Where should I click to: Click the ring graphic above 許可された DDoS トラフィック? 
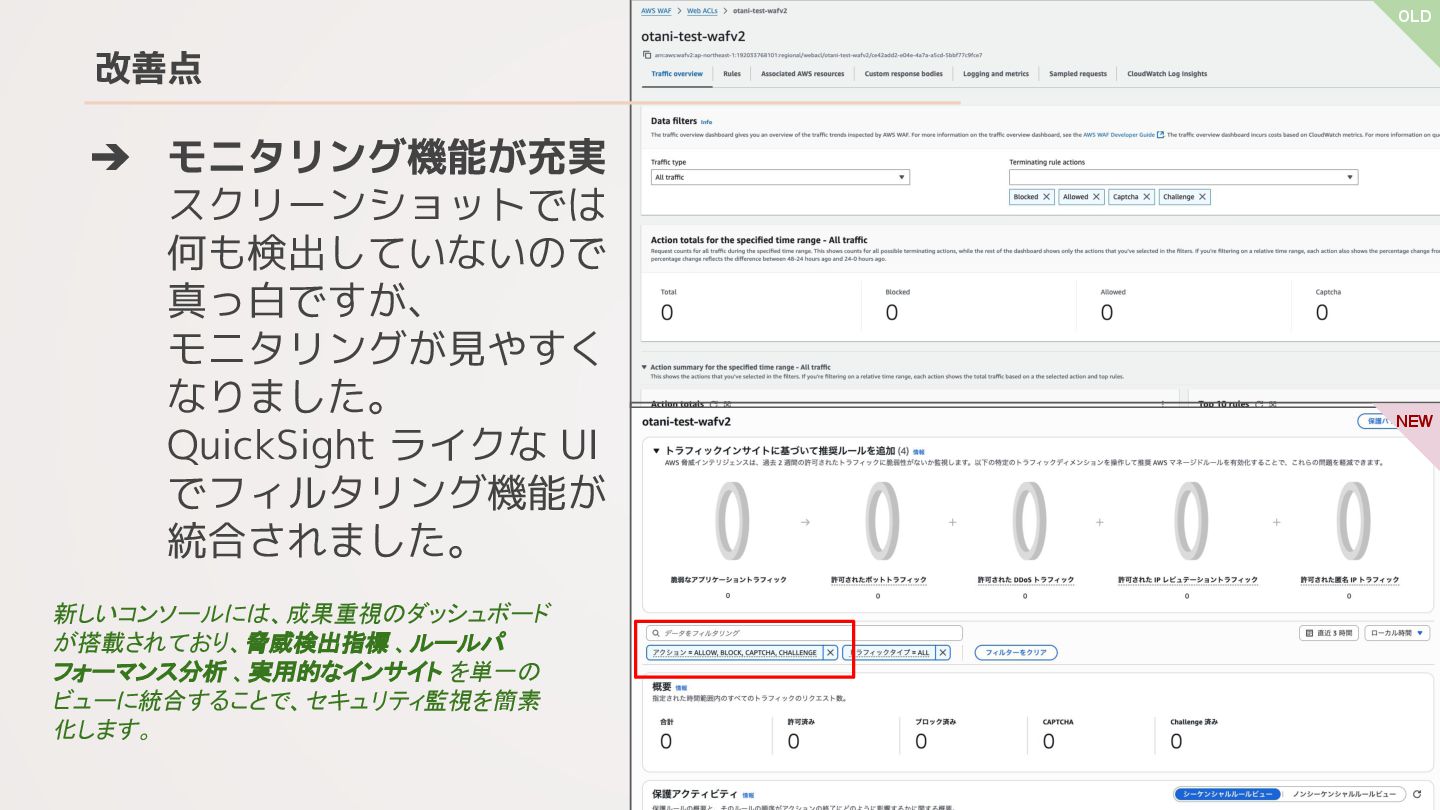tap(1029, 520)
